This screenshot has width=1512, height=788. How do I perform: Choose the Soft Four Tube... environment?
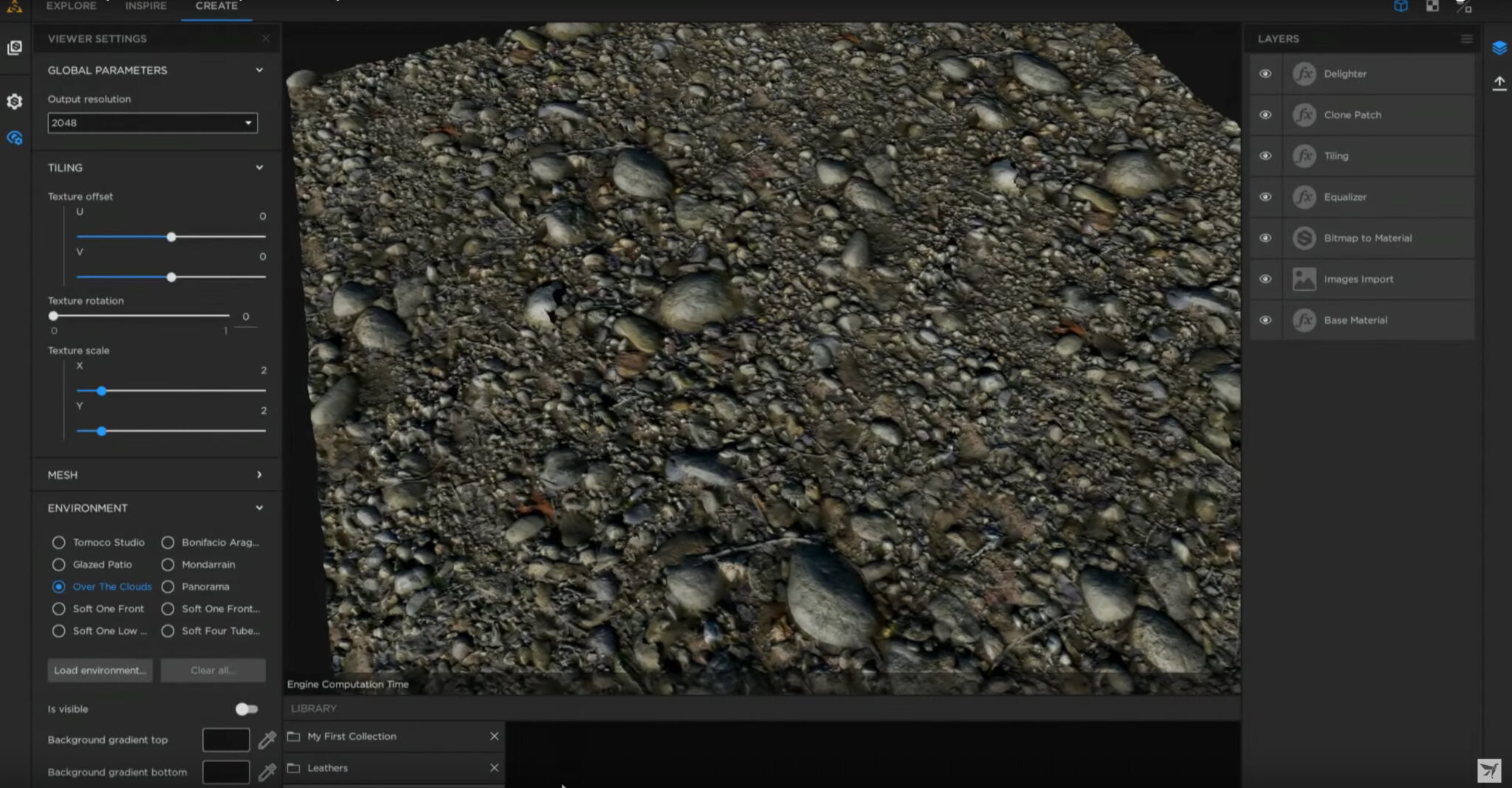click(168, 631)
